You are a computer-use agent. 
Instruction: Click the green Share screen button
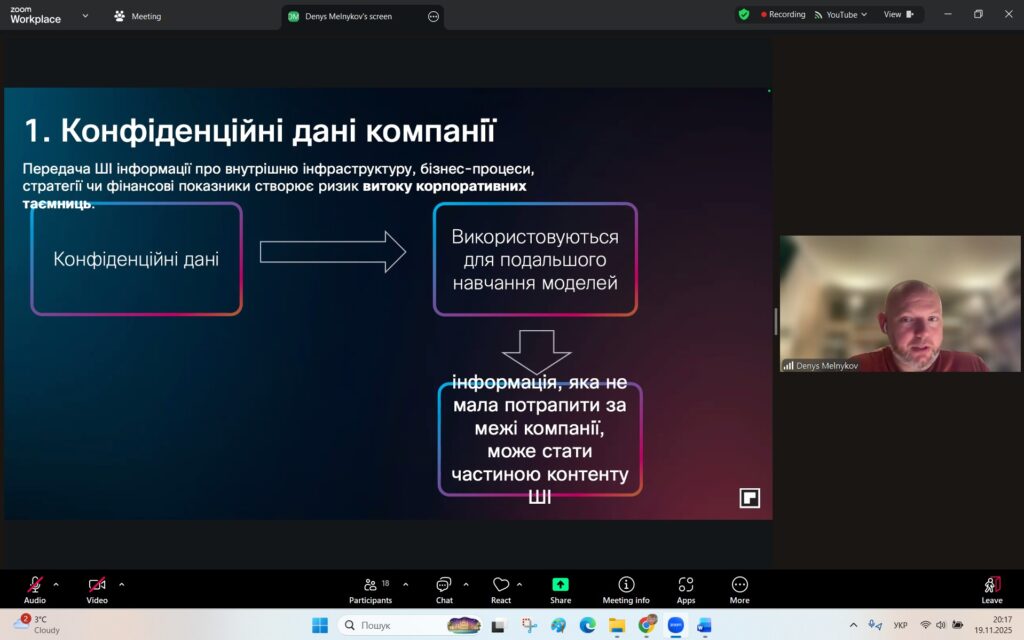560,589
